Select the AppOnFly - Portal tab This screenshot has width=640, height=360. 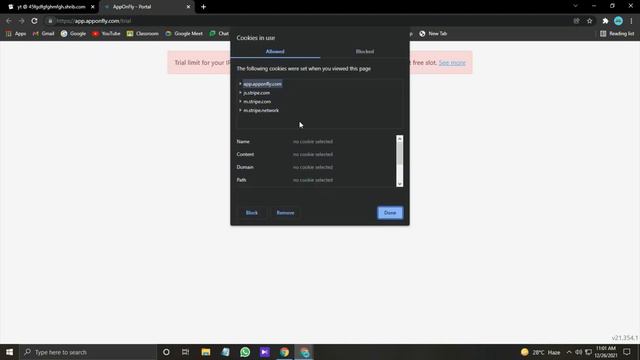pyautogui.click(x=147, y=7)
